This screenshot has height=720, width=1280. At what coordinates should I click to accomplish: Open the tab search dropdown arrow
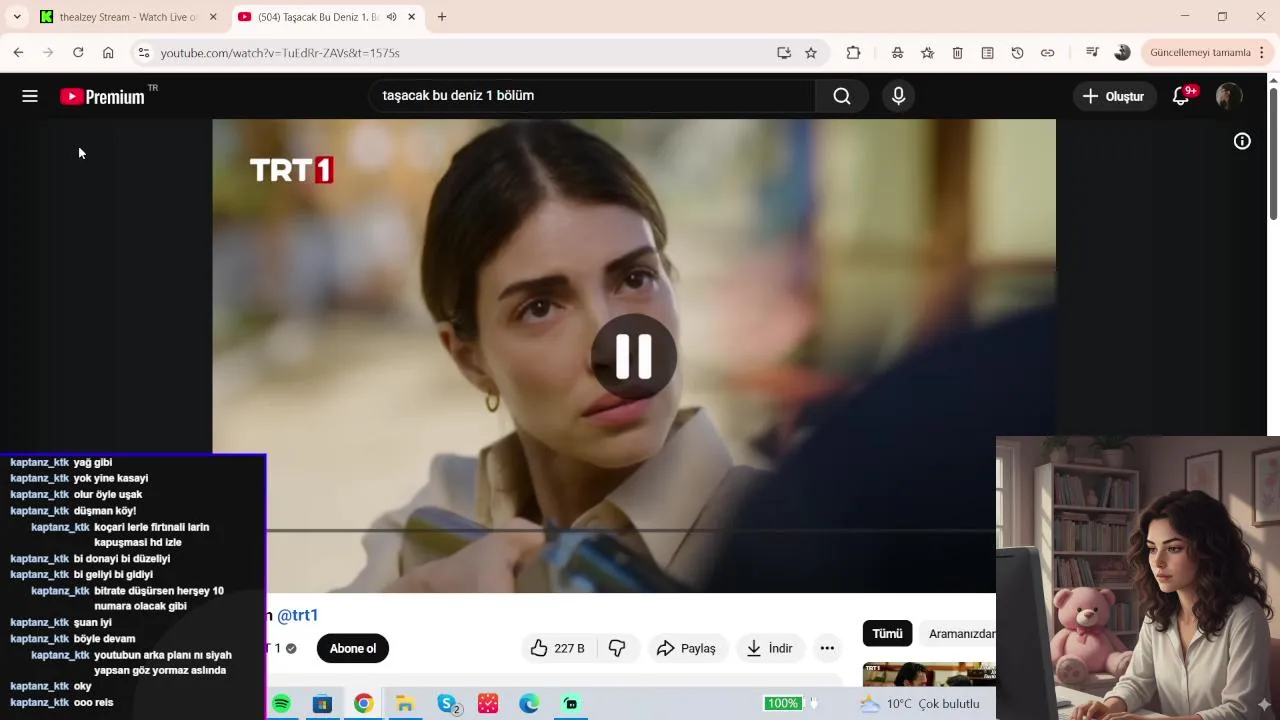point(17,17)
